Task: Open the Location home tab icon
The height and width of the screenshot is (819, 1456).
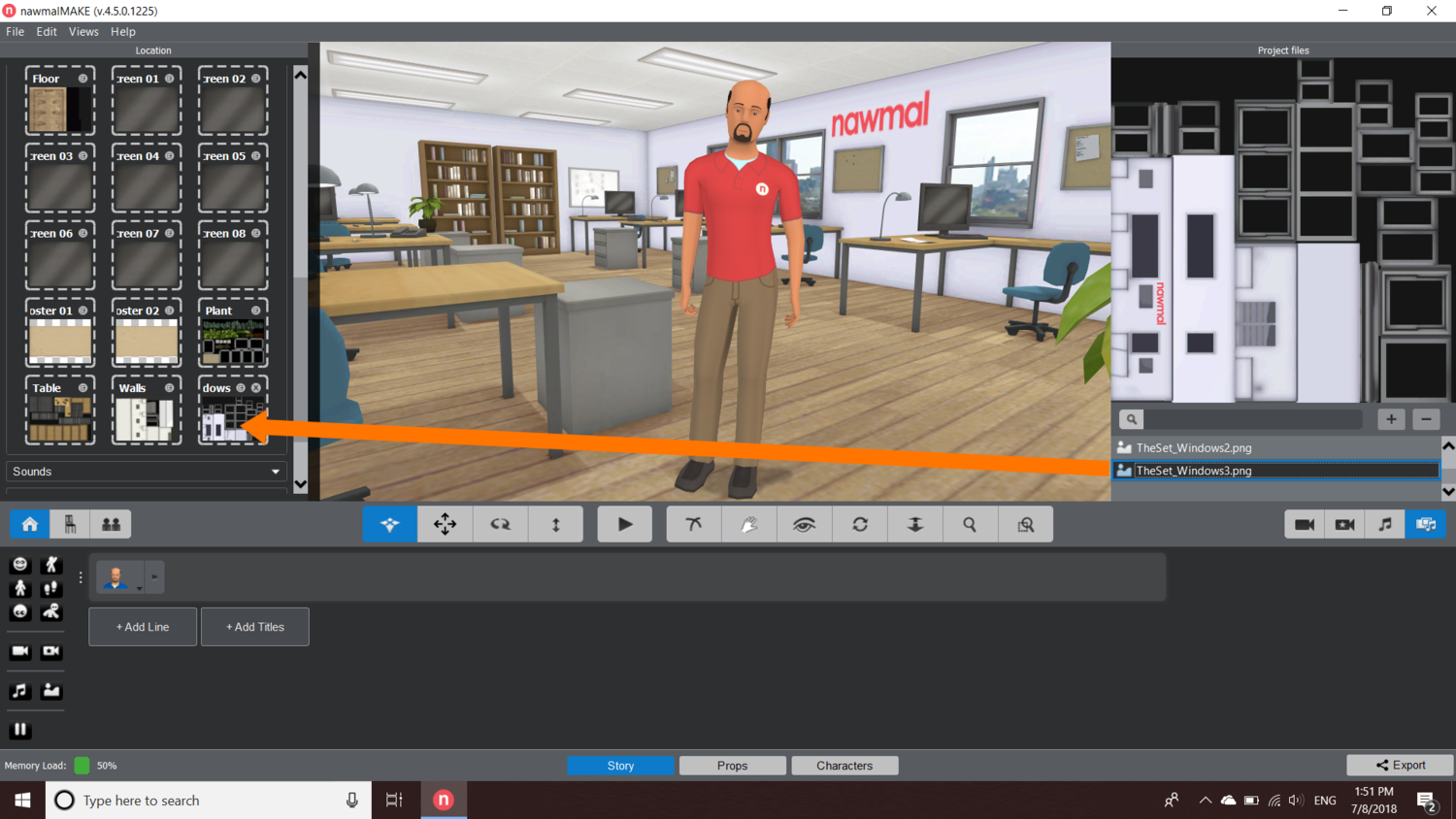Action: 29,524
